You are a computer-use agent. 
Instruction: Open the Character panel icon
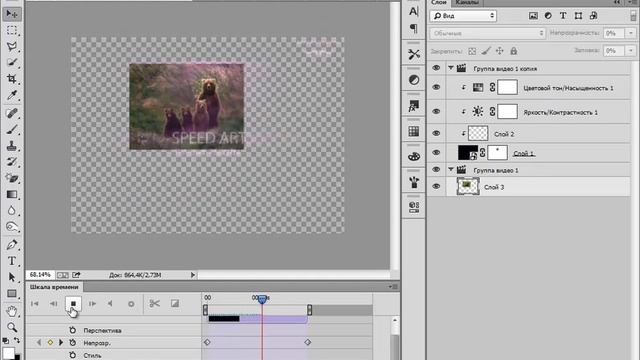click(413, 11)
